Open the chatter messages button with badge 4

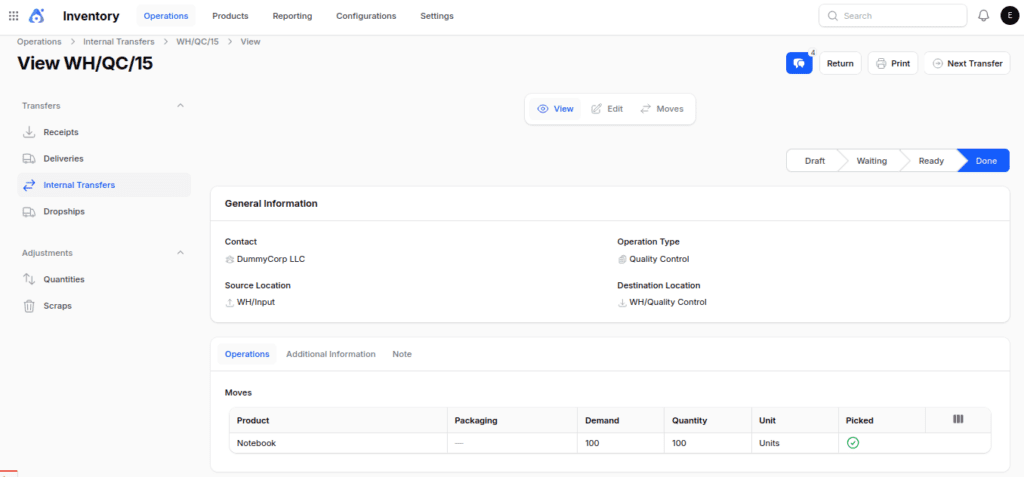click(x=799, y=63)
